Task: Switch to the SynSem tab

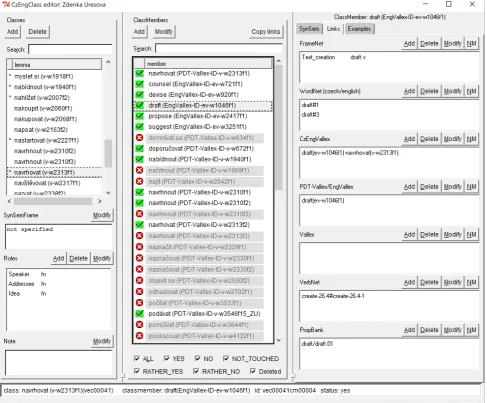Action: (309, 29)
